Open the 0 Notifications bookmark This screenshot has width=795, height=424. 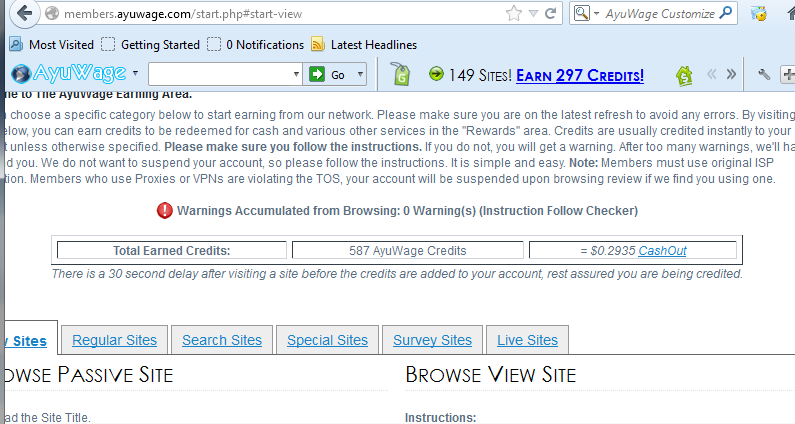pos(256,45)
